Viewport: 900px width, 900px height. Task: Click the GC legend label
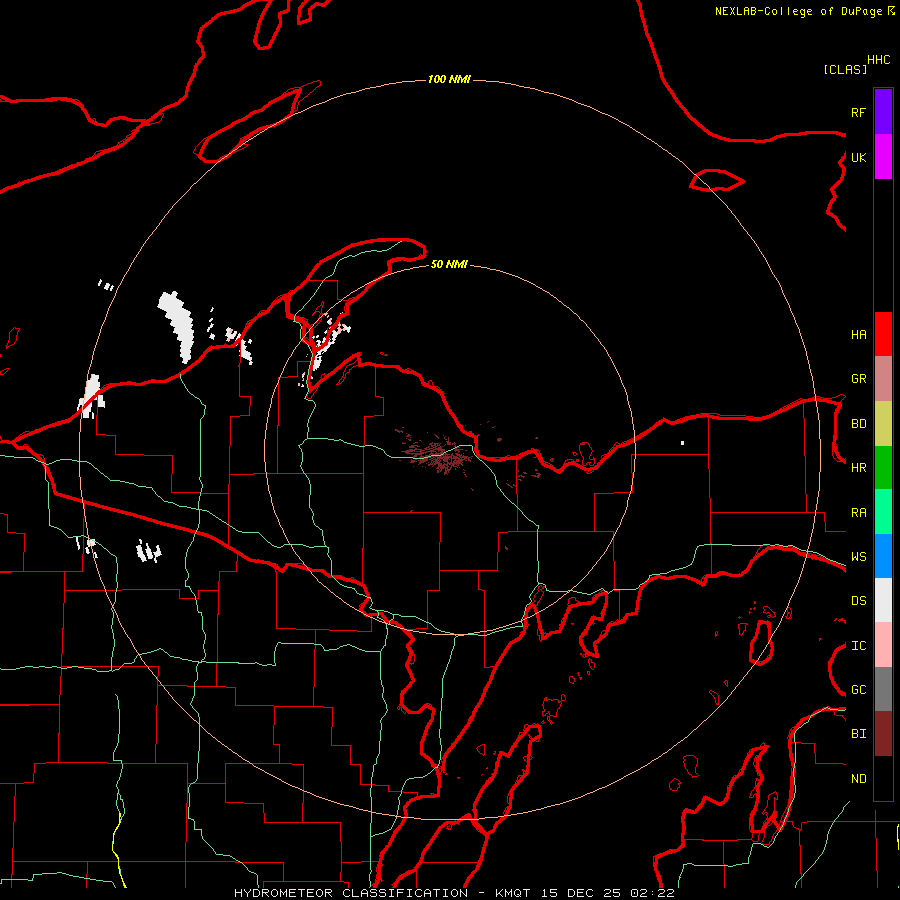pos(859,690)
